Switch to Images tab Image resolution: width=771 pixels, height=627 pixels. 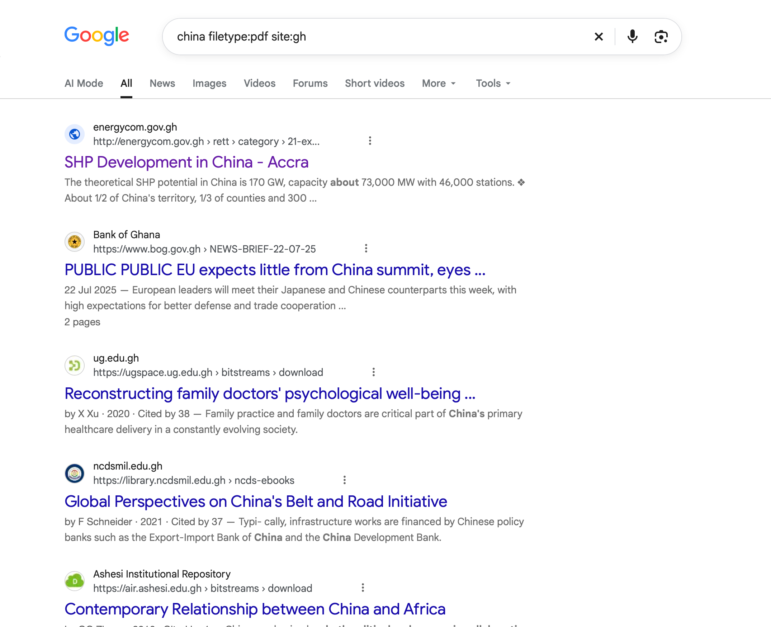pyautogui.click(x=209, y=83)
